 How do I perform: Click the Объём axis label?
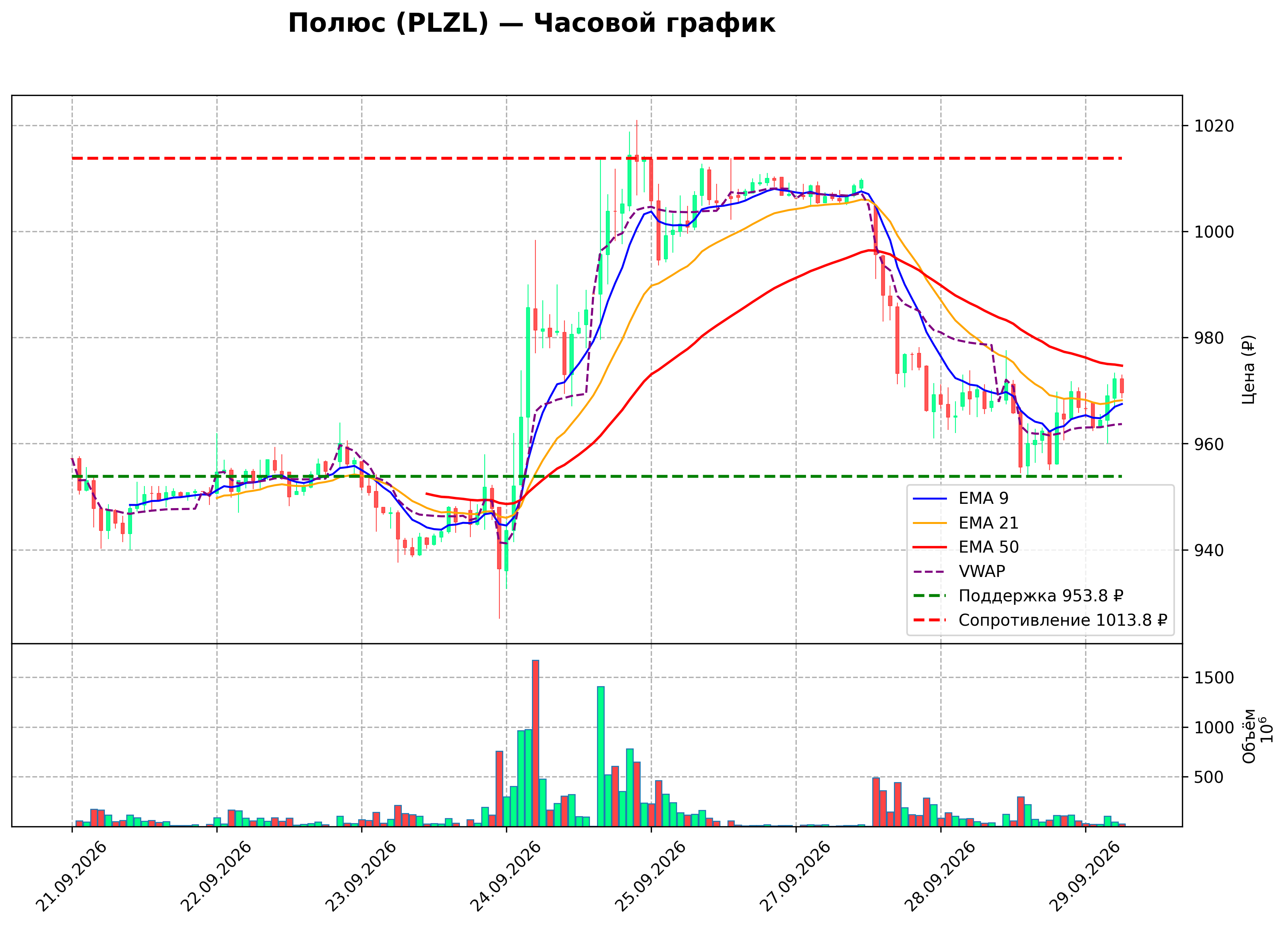1249,736
